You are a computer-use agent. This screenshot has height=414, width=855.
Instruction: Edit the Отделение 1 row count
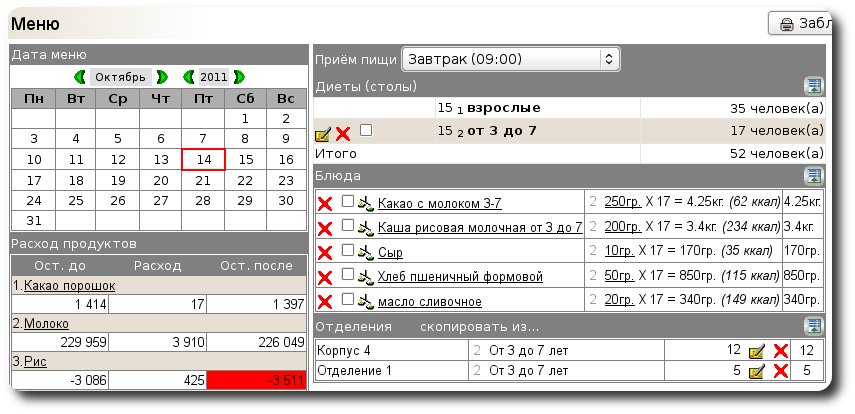[757, 372]
